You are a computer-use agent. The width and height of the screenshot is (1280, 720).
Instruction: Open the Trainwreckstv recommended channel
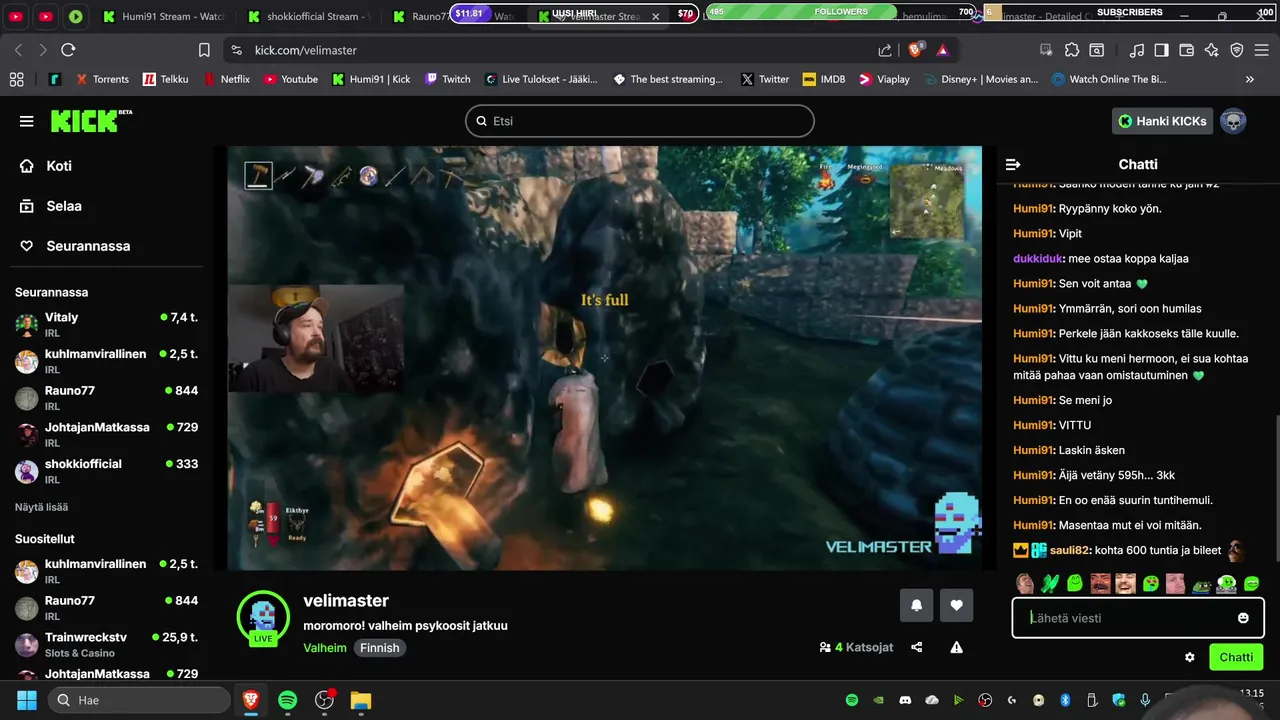pyautogui.click(x=107, y=644)
